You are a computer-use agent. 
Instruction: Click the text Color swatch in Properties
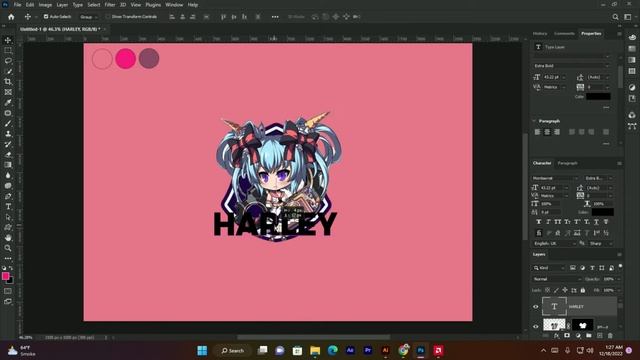pyautogui.click(x=598, y=97)
